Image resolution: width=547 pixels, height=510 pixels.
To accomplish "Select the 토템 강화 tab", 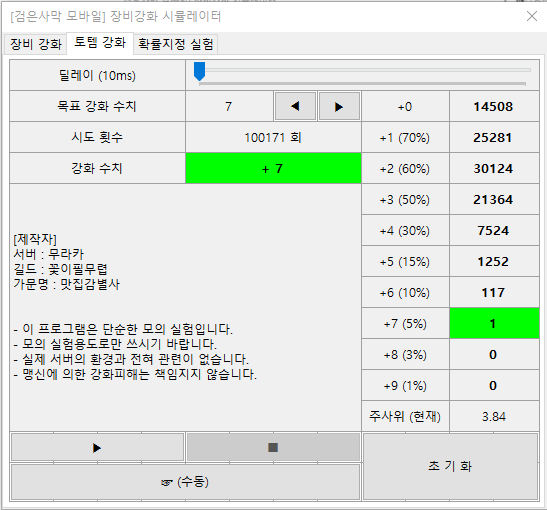I will 100,43.
